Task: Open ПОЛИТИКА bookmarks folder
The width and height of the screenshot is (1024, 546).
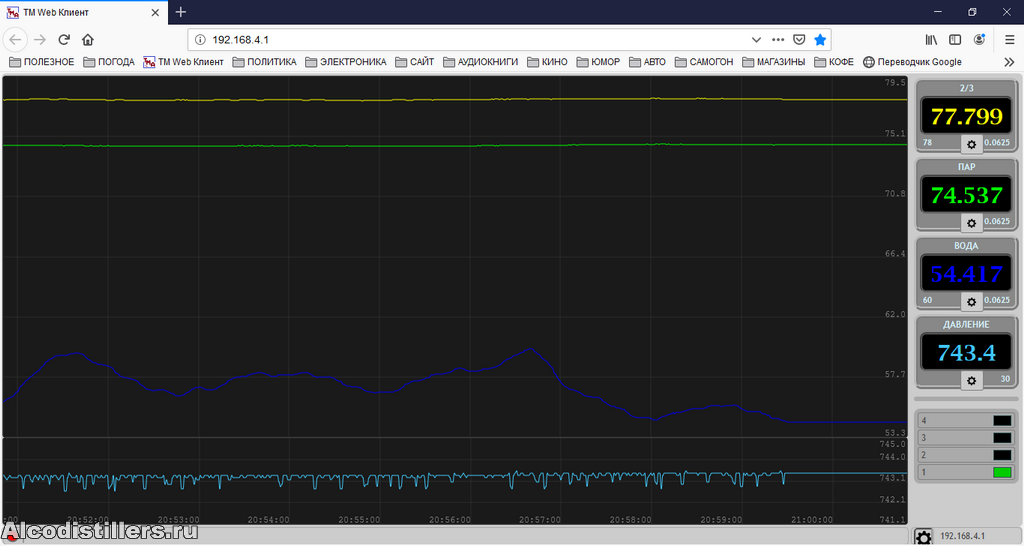Action: [264, 62]
